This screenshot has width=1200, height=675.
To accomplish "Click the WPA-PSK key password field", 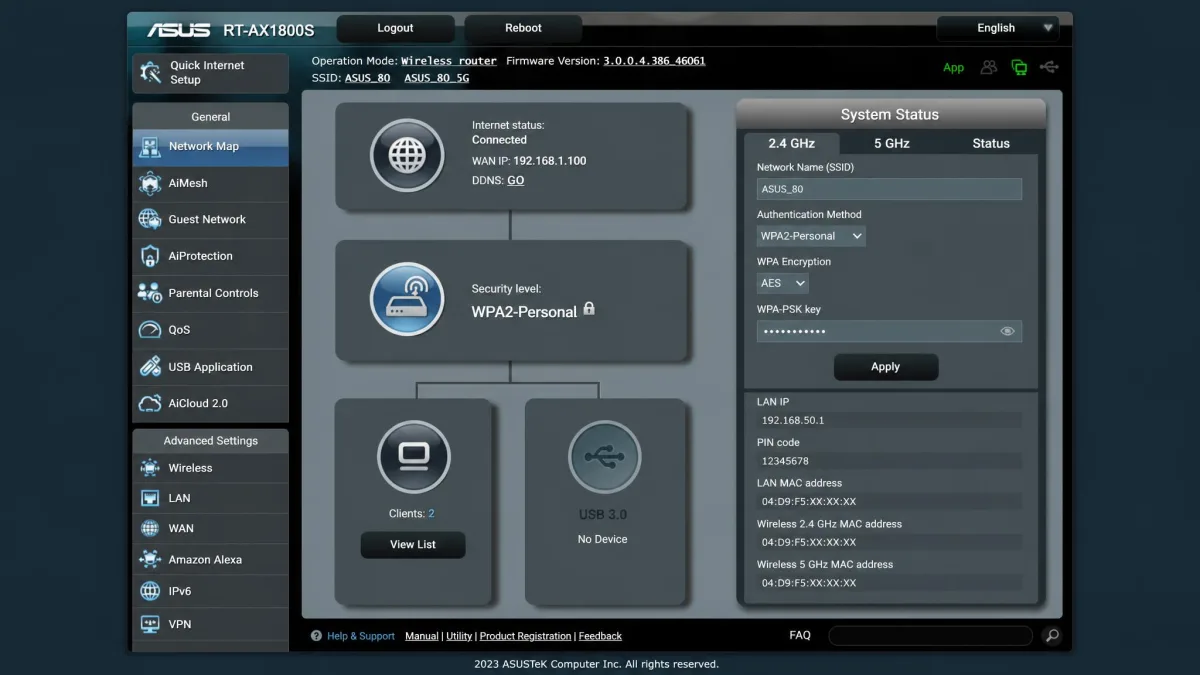I will 889,331.
